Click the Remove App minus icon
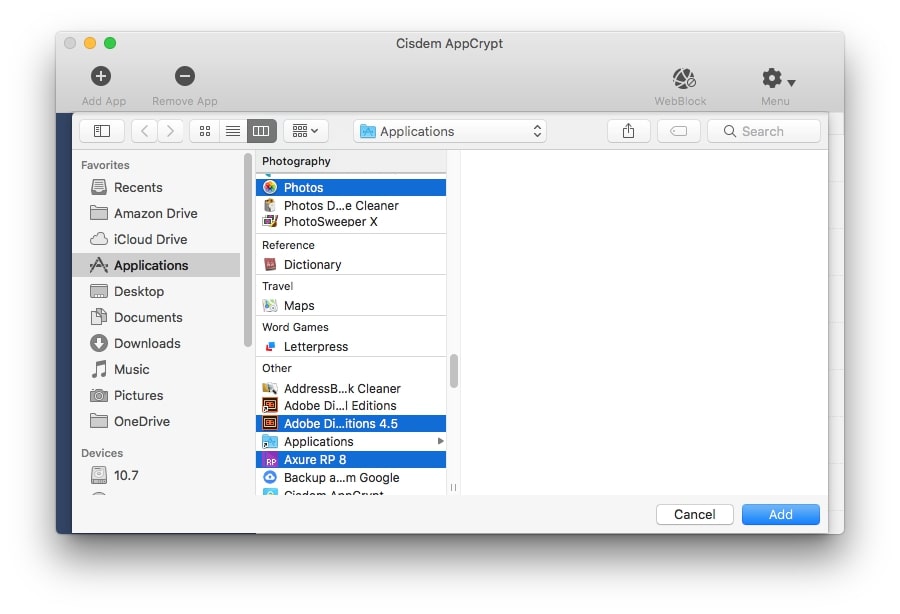 [185, 76]
